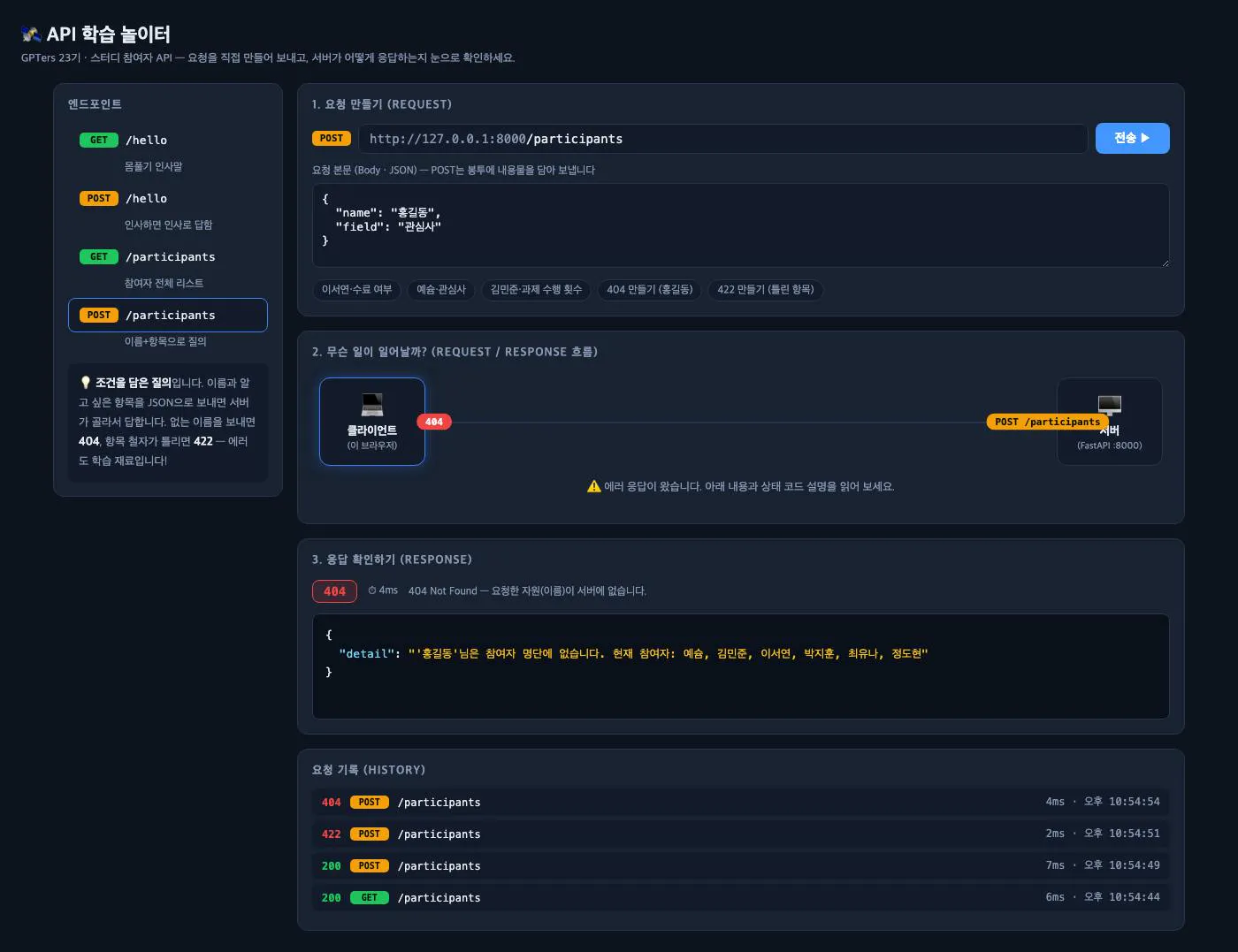Apply the 예솜·관심사 preset
The height and width of the screenshot is (952, 1238).
coord(441,290)
